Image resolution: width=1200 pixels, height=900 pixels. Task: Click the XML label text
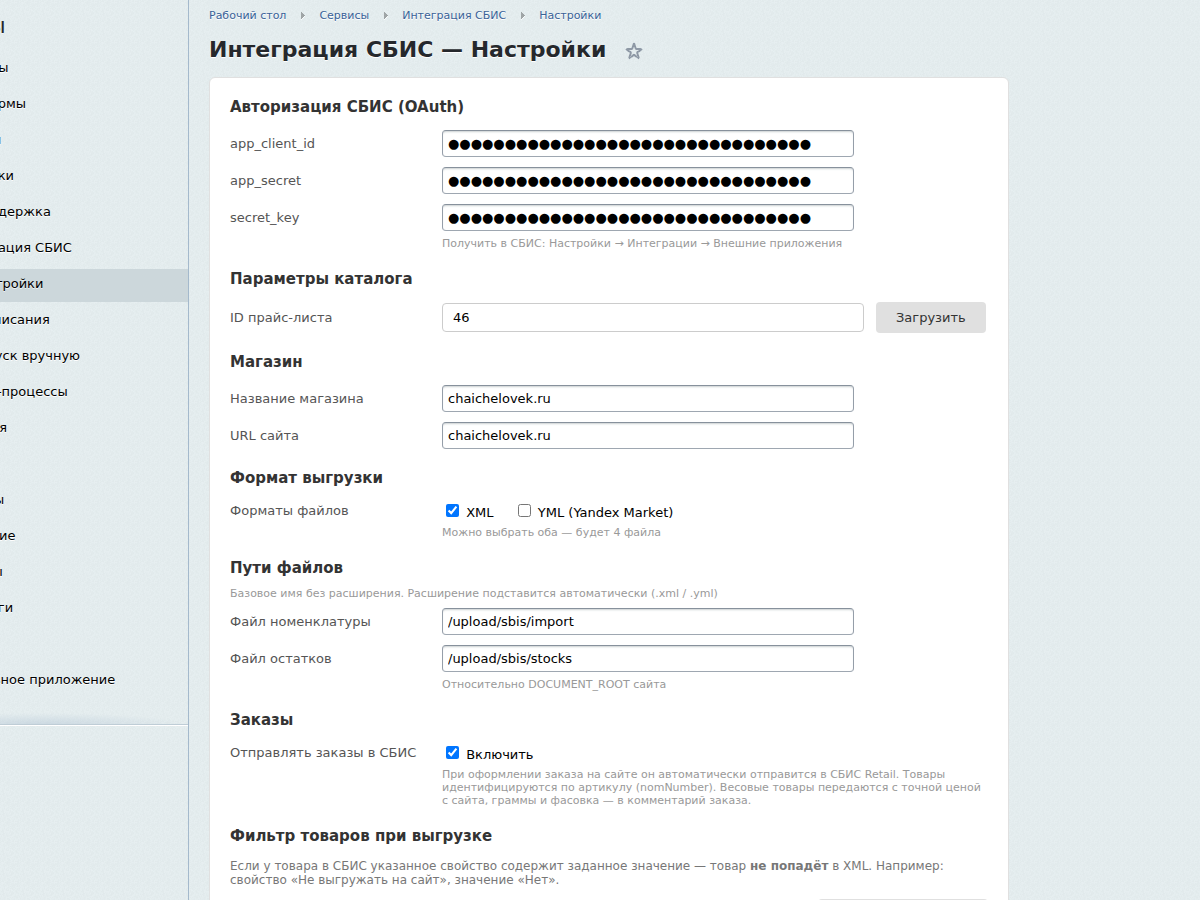480,512
